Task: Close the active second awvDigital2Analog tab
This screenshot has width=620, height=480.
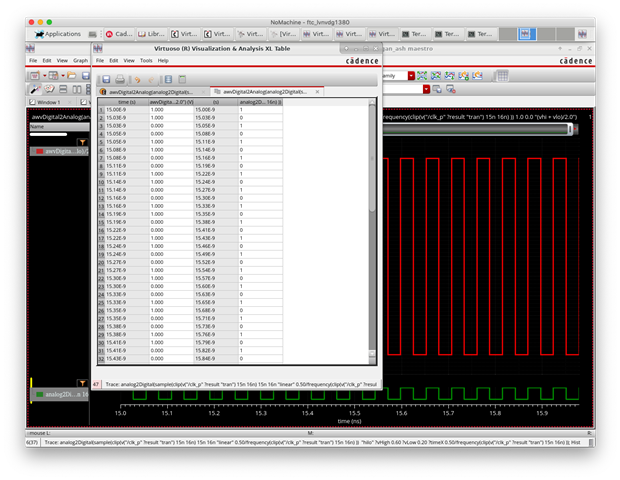Action: [x=317, y=92]
